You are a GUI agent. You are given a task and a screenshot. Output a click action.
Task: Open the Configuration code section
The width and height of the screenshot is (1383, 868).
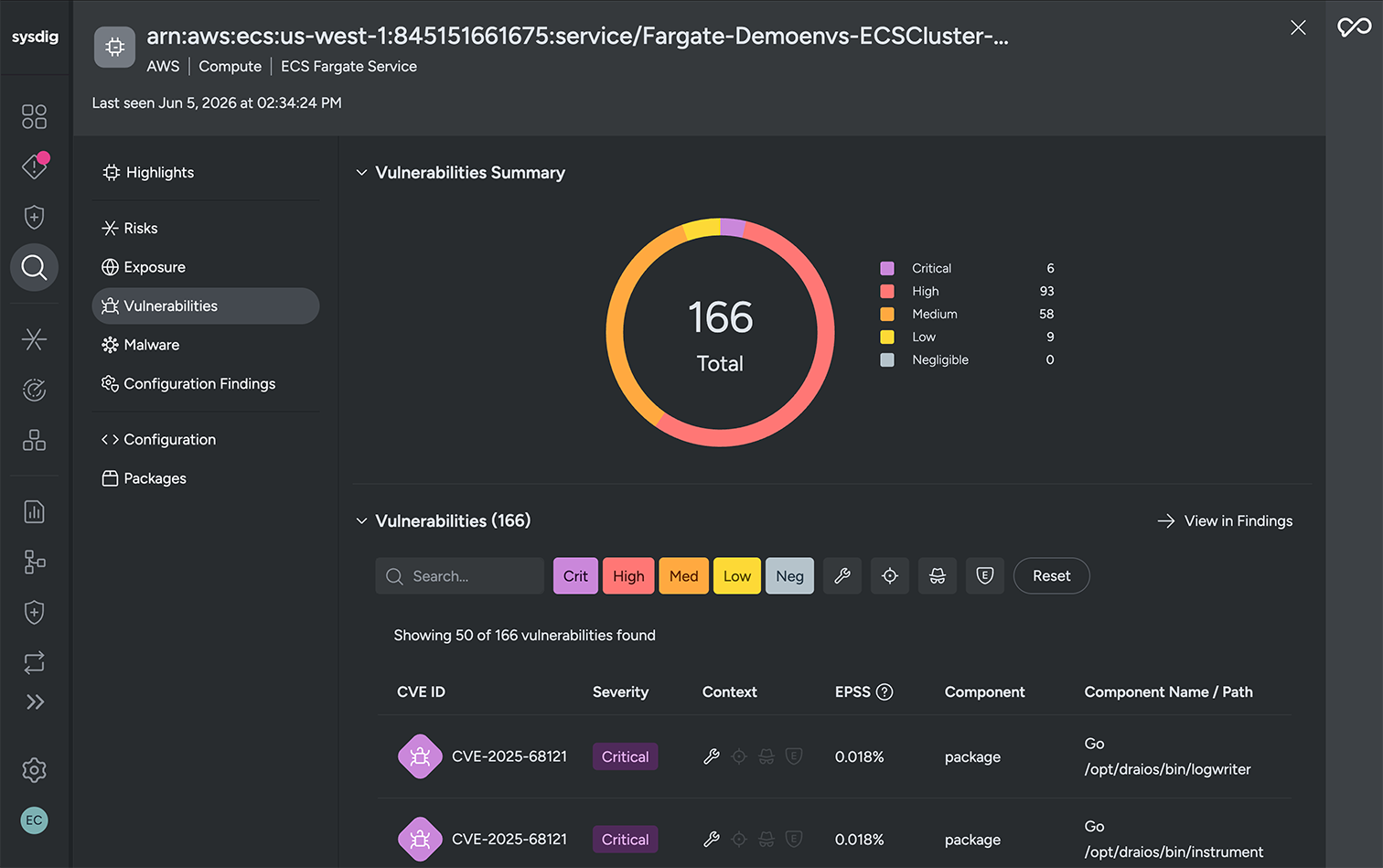pyautogui.click(x=158, y=439)
